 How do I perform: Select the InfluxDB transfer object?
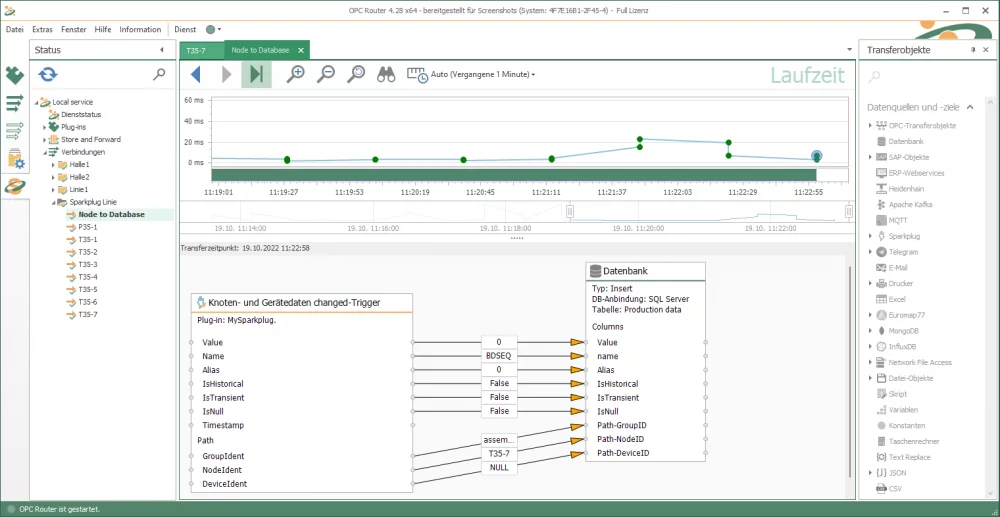pos(902,347)
